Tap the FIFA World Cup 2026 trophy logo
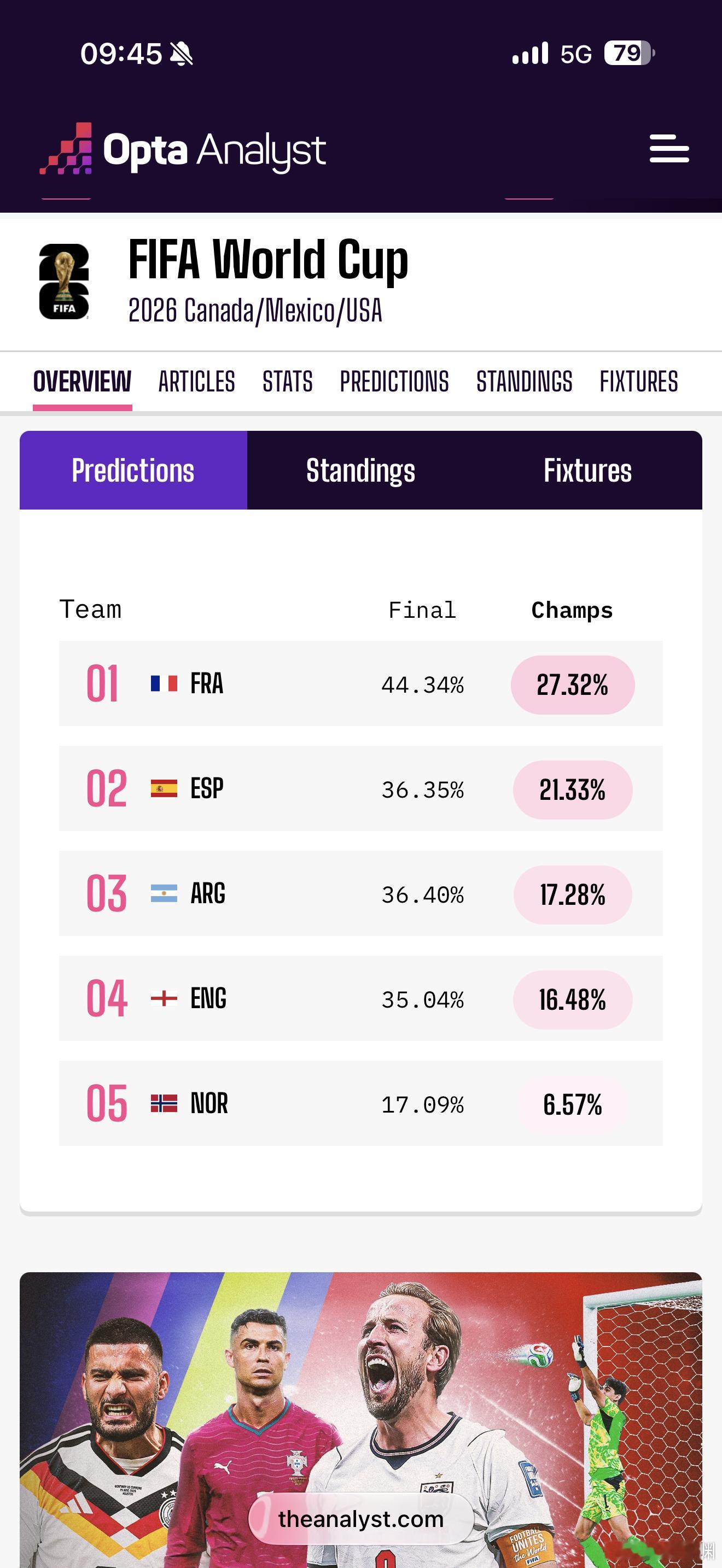The width and height of the screenshot is (722, 1568). (64, 281)
